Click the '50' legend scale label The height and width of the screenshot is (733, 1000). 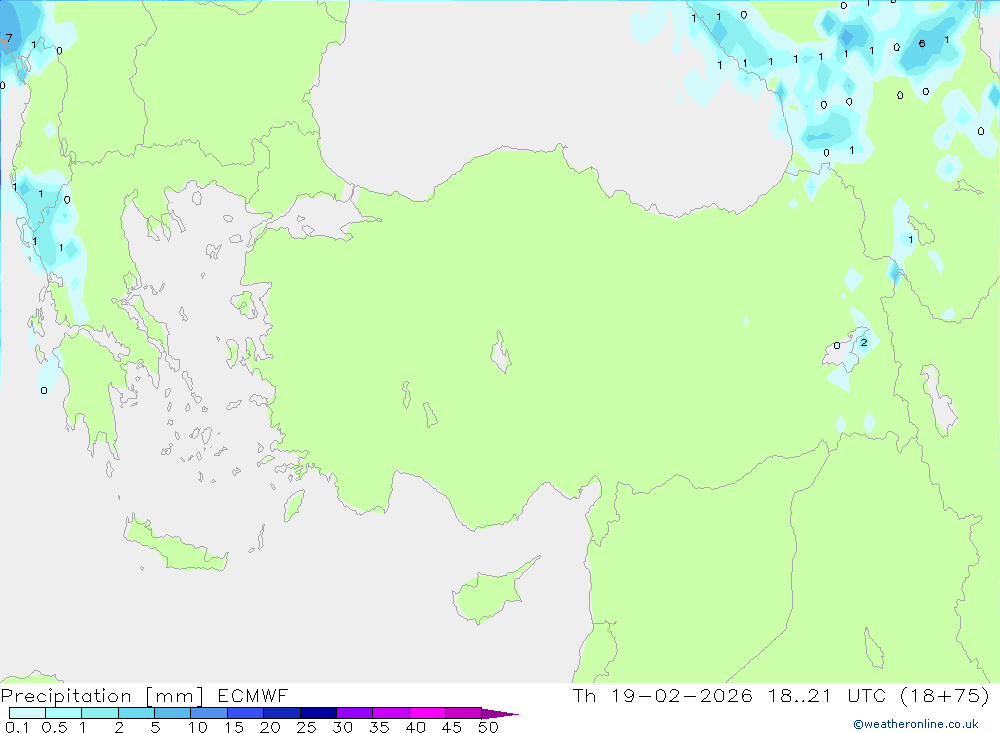pyautogui.click(x=488, y=727)
